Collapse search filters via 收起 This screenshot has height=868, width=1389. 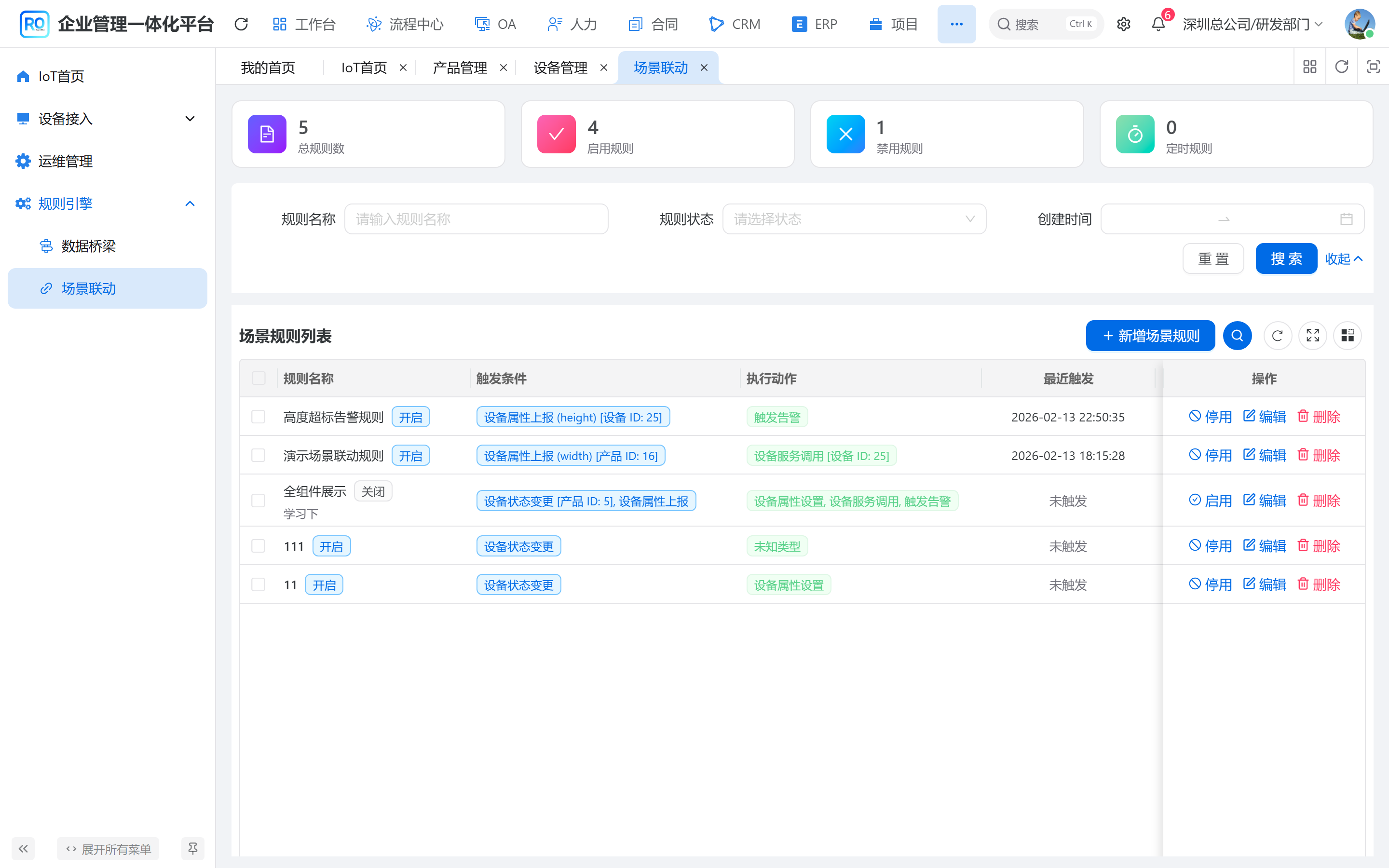pos(1344,259)
